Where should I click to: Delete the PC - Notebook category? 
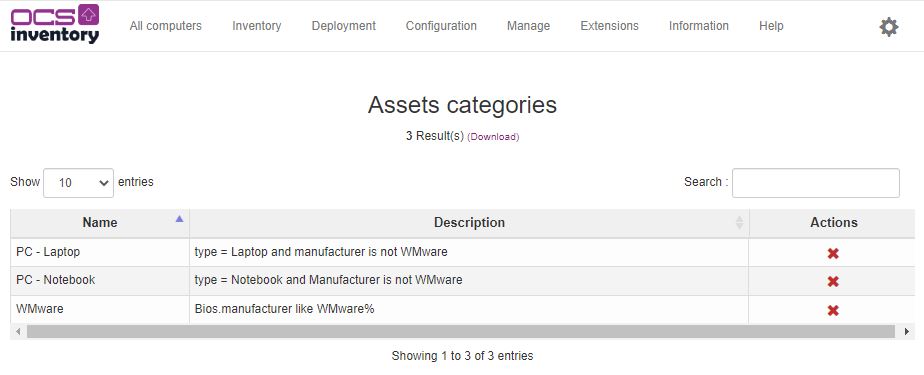point(833,282)
